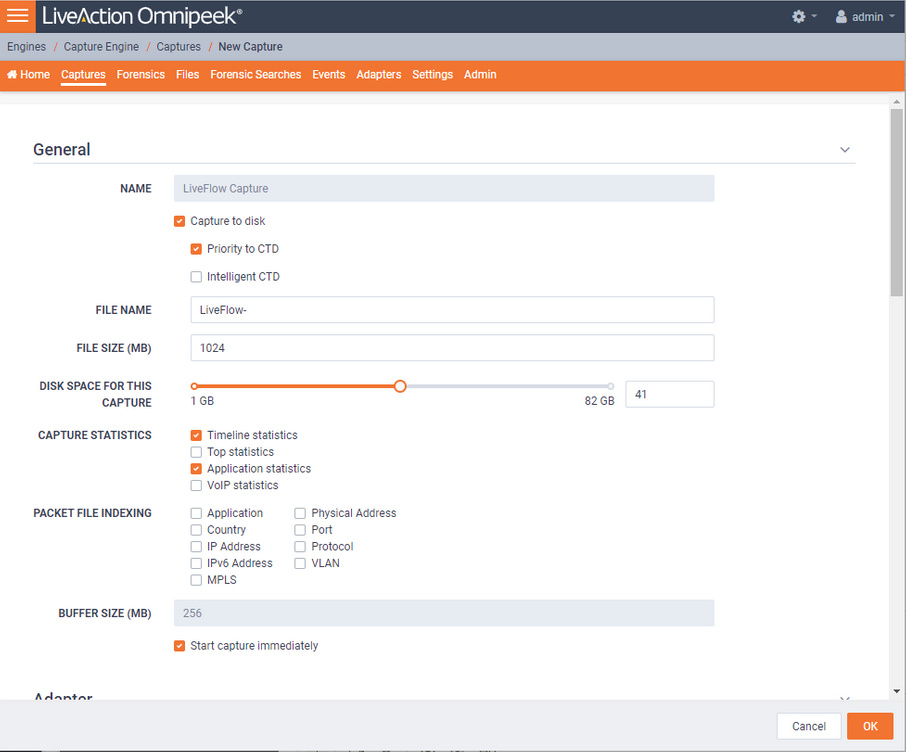Click the BUFFER SIZE (MB) field

coord(444,613)
